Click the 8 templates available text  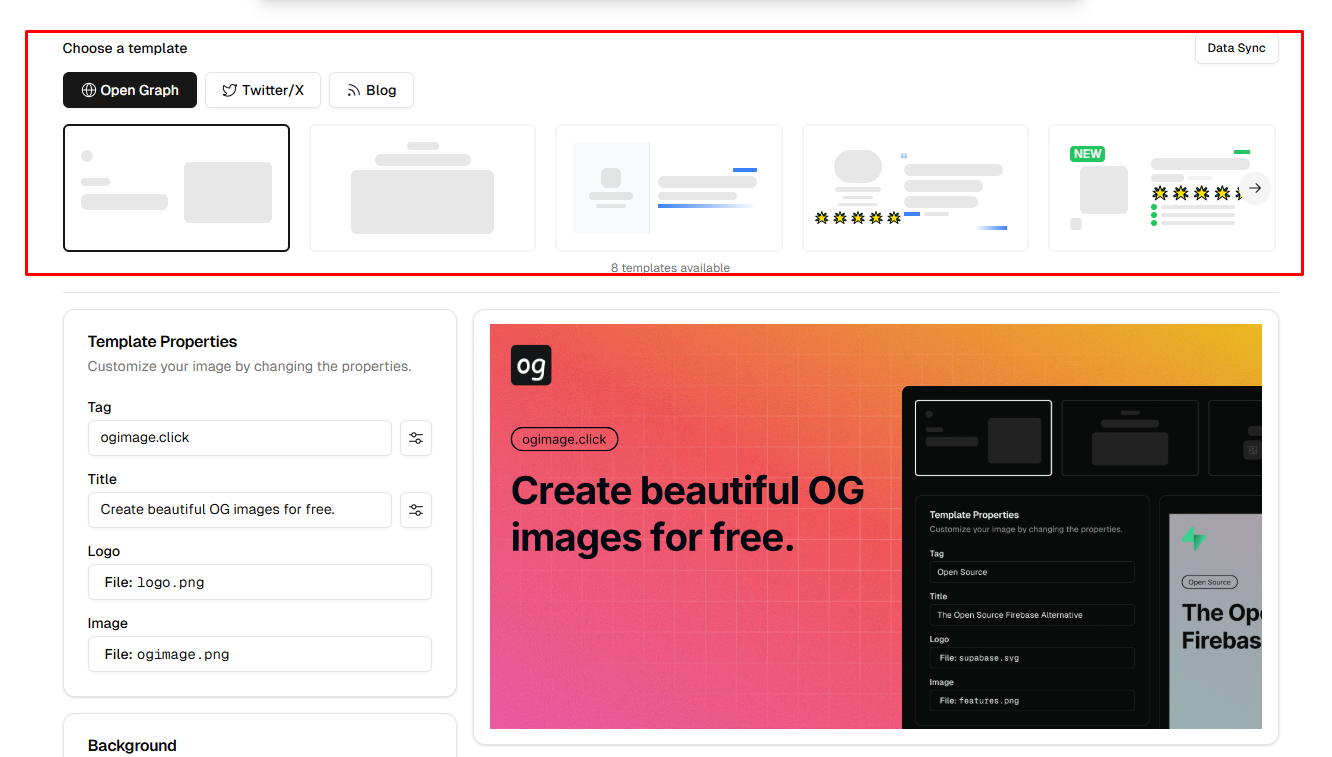[x=669, y=267]
